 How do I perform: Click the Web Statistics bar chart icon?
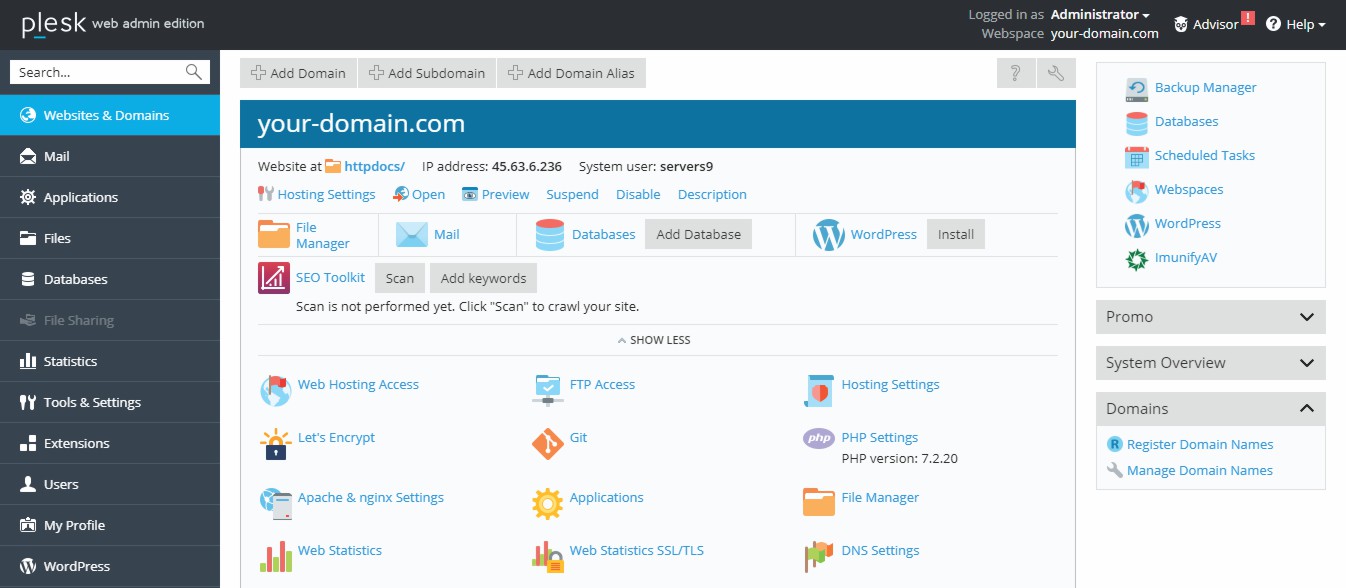click(x=275, y=556)
